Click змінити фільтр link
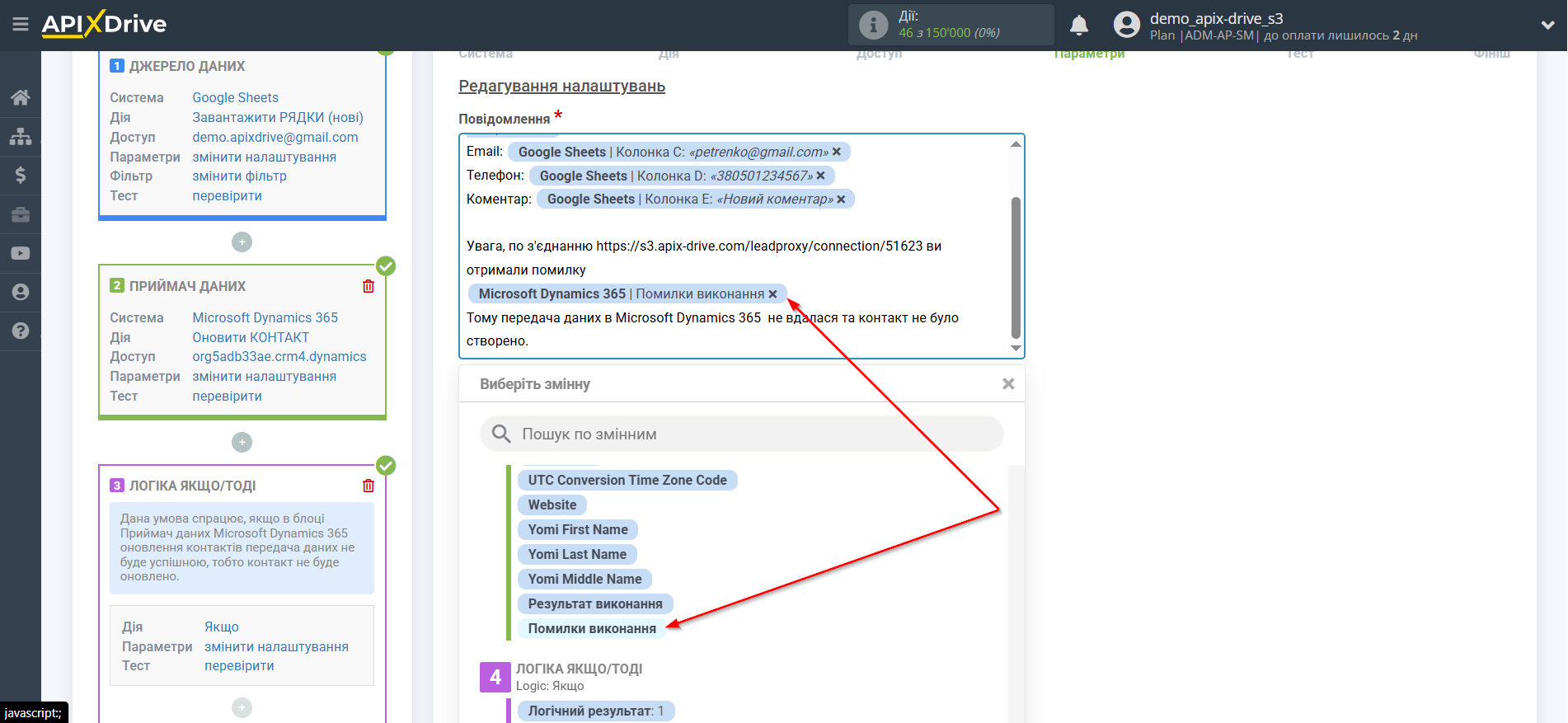This screenshot has width=1568, height=723. click(x=239, y=176)
